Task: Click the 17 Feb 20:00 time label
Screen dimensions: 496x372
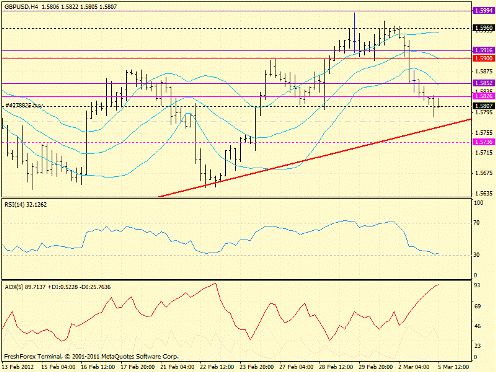Action: [x=137, y=367]
